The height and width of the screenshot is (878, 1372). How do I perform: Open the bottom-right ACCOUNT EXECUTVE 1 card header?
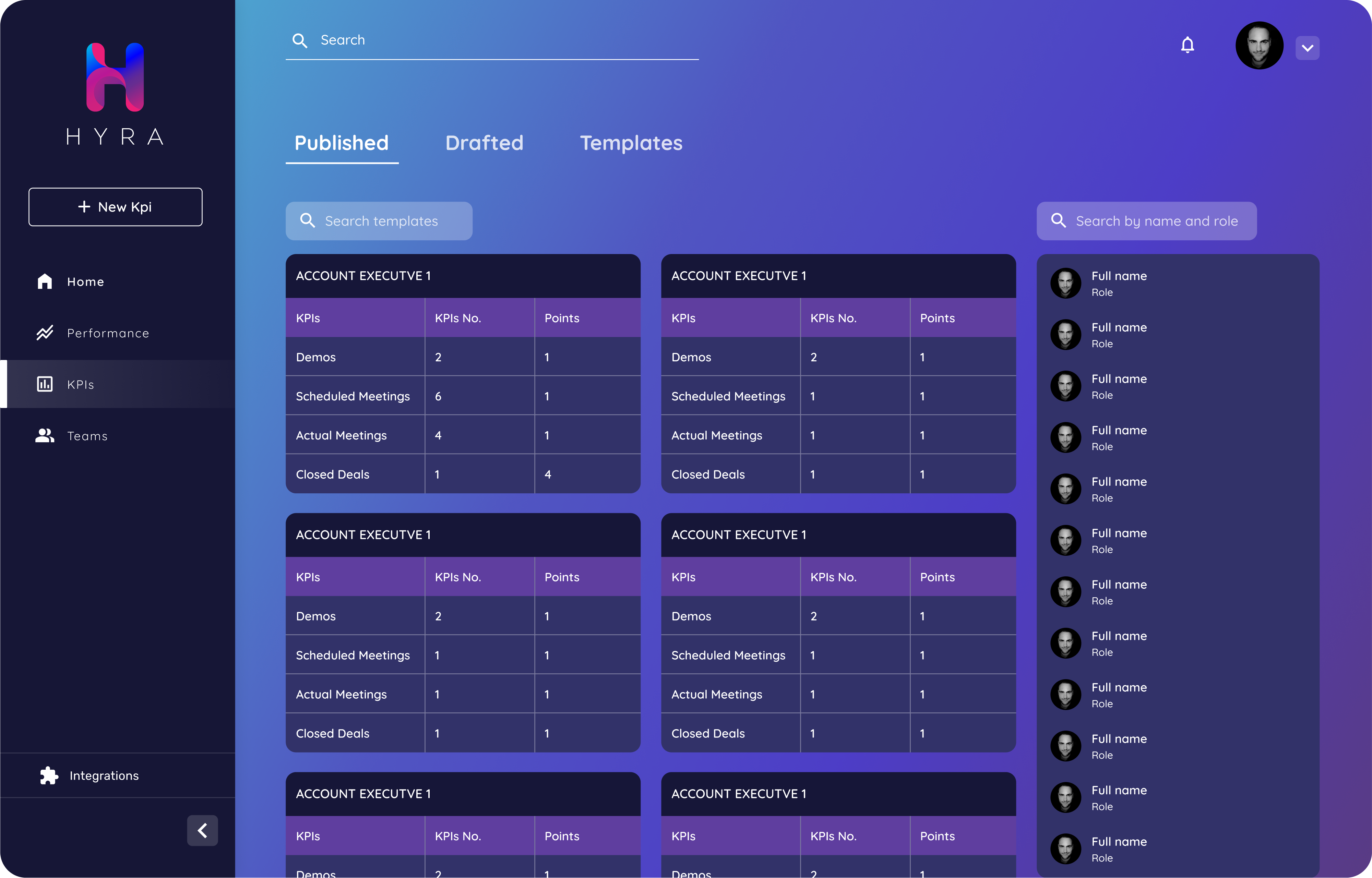click(x=838, y=794)
